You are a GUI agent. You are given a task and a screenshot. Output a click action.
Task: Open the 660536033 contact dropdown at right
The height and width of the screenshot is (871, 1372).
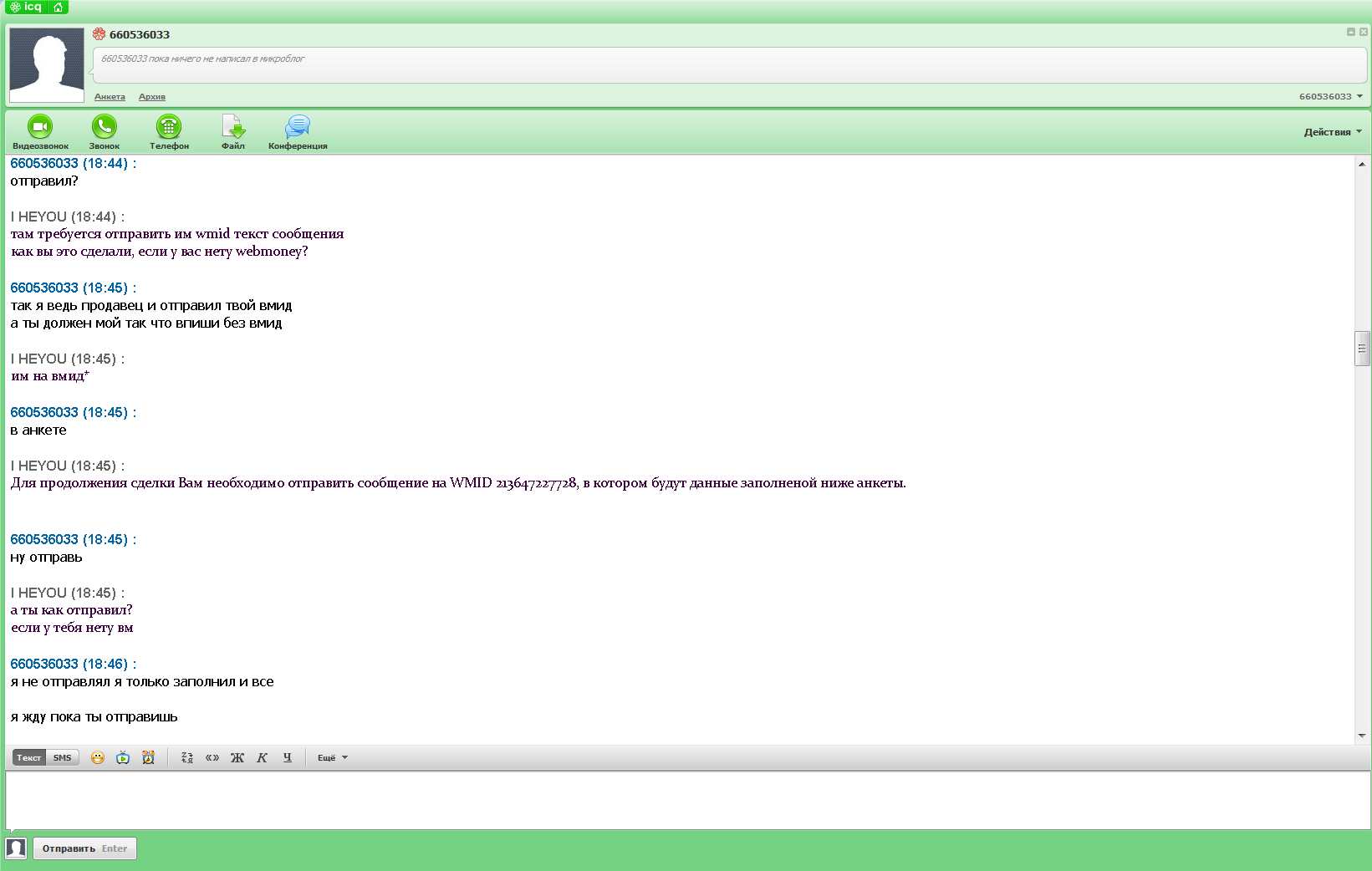[1331, 96]
